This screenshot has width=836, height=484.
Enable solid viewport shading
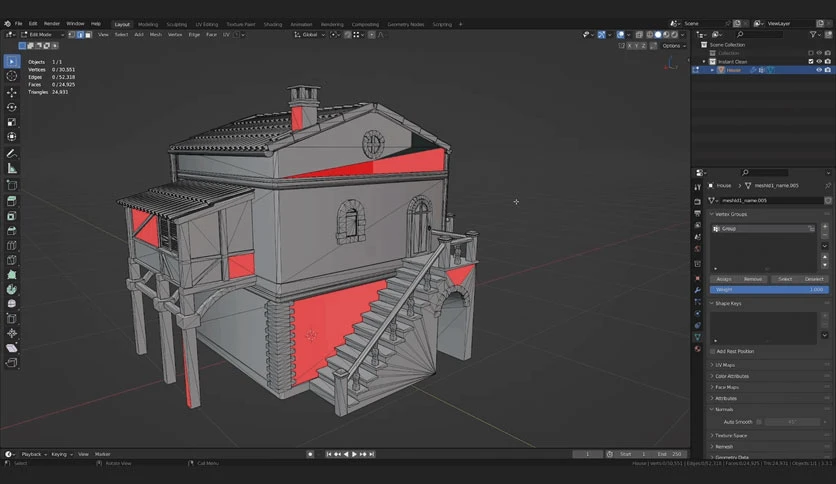tap(658, 35)
